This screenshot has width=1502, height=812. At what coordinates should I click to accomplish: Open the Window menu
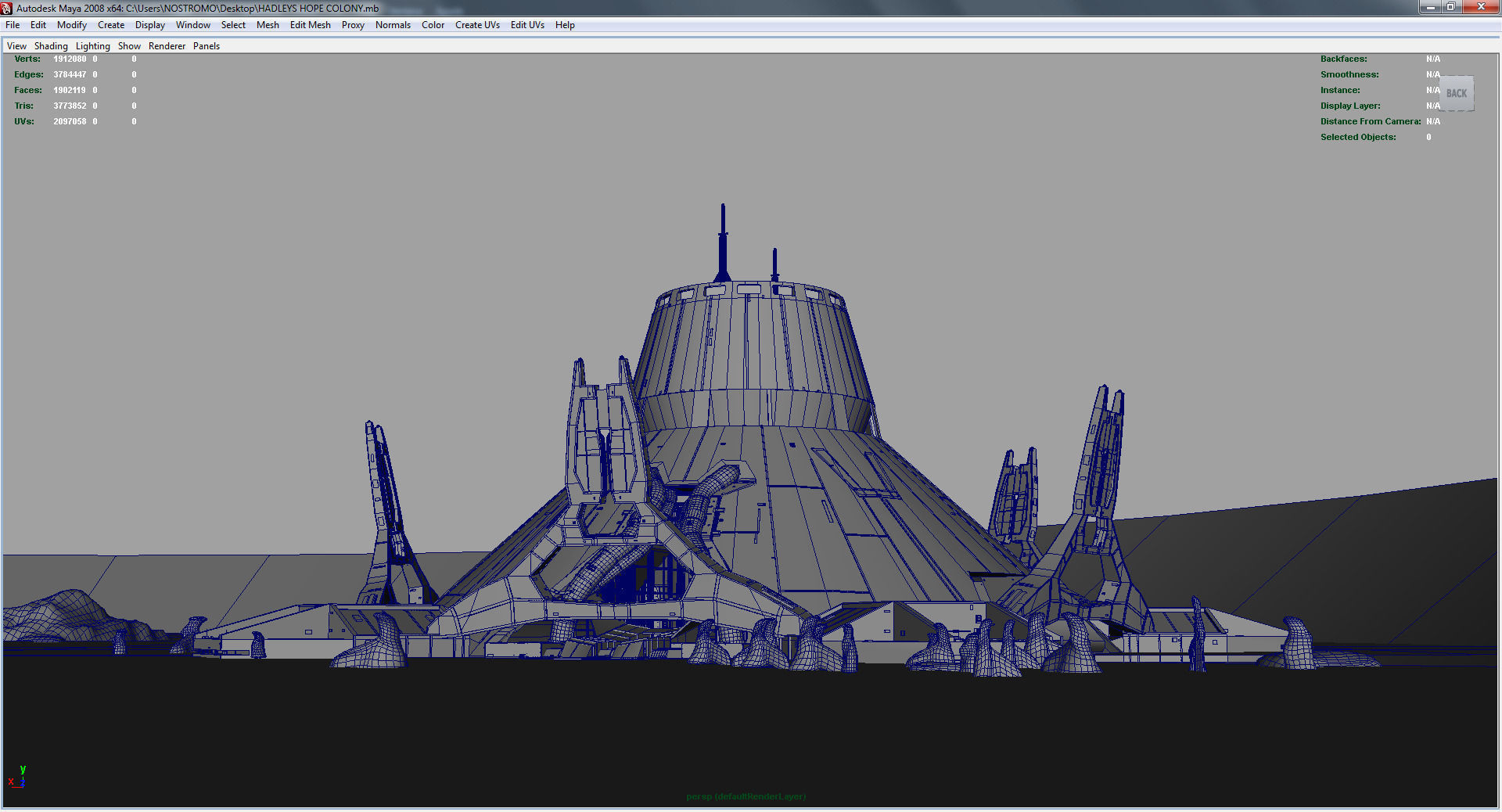click(193, 25)
